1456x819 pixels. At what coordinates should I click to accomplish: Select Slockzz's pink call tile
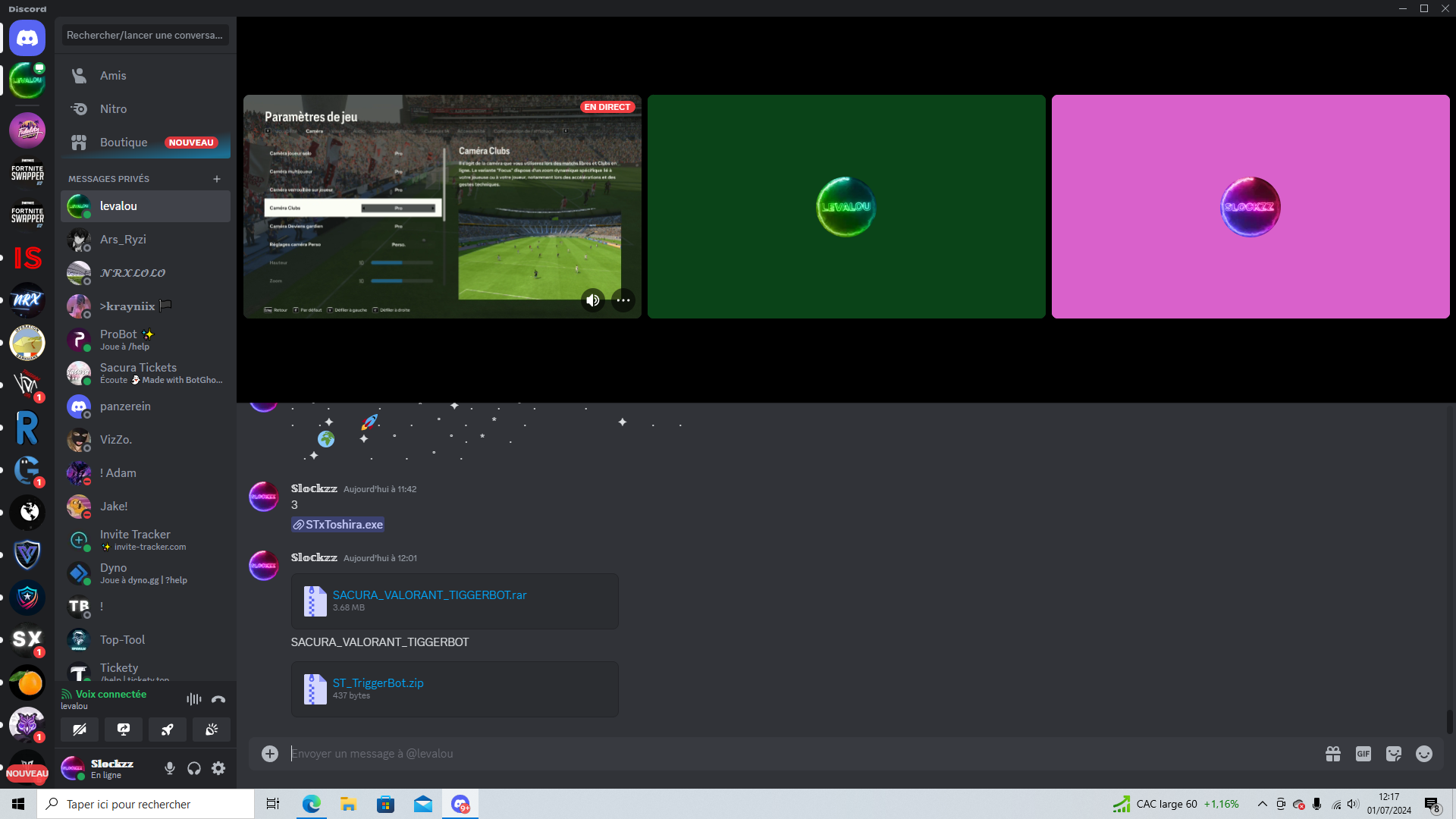[1250, 206]
